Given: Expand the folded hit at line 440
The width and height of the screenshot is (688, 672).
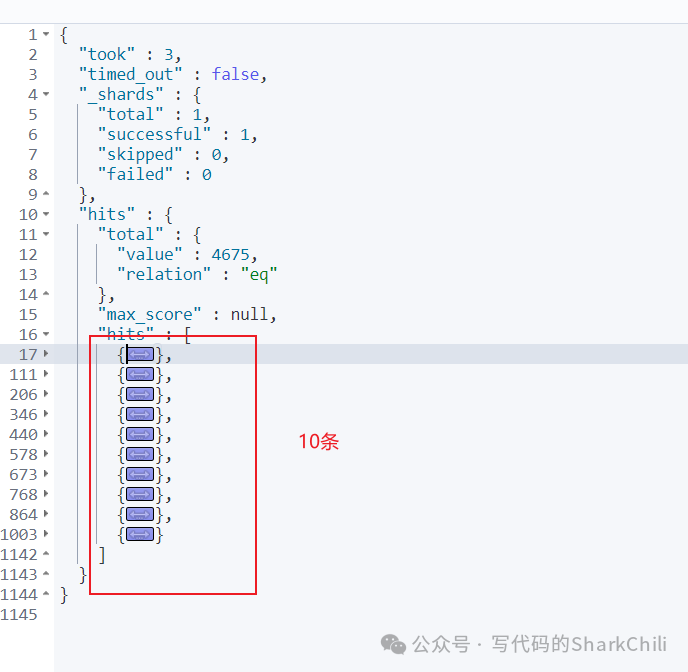Looking at the screenshot, I should [x=46, y=434].
